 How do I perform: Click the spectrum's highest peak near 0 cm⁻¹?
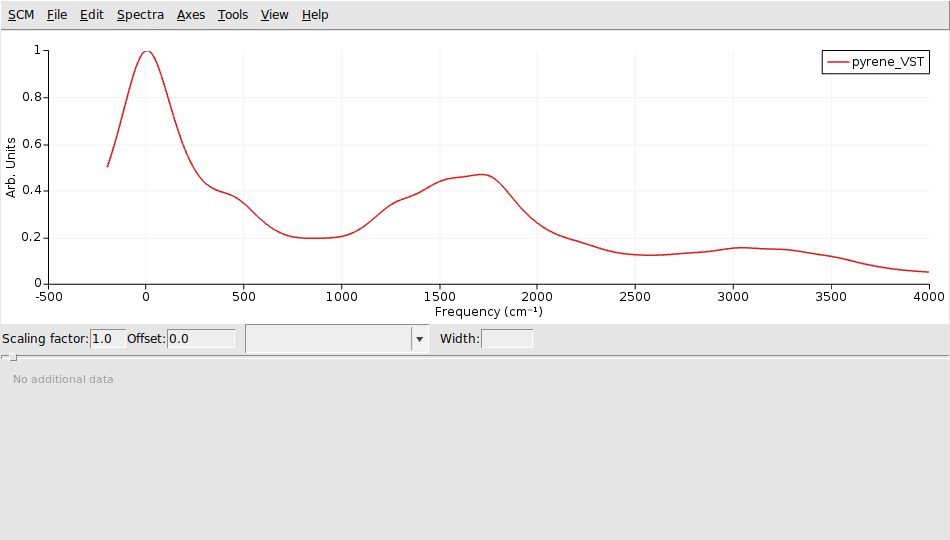pyautogui.click(x=146, y=51)
